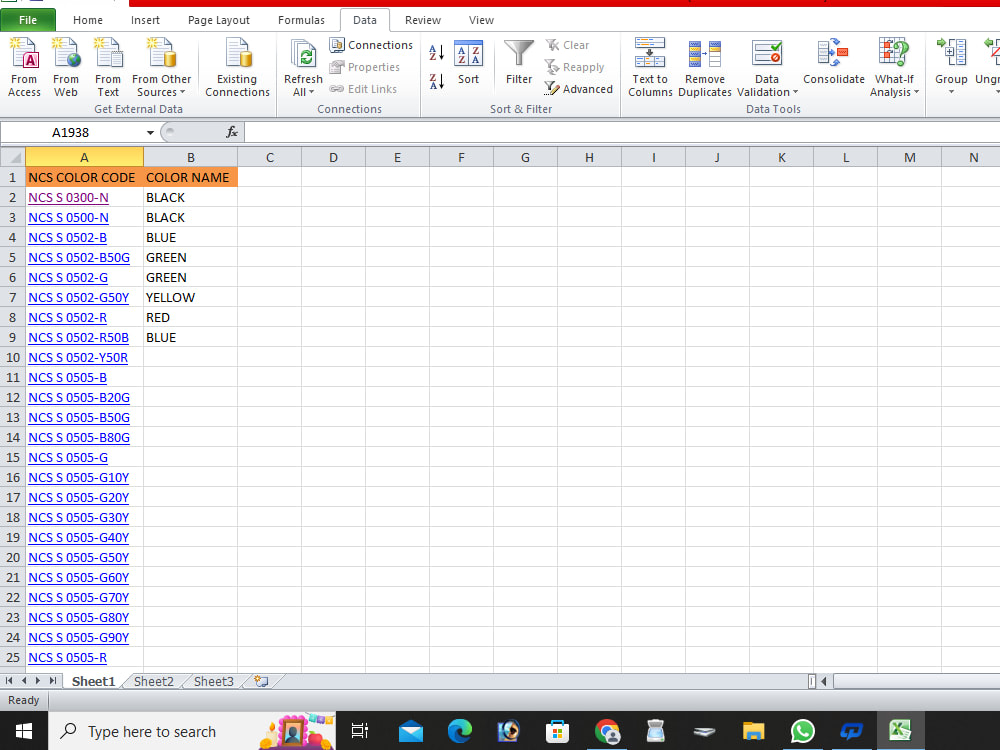
Task: Import data From Web
Action: pyautogui.click(x=66, y=67)
